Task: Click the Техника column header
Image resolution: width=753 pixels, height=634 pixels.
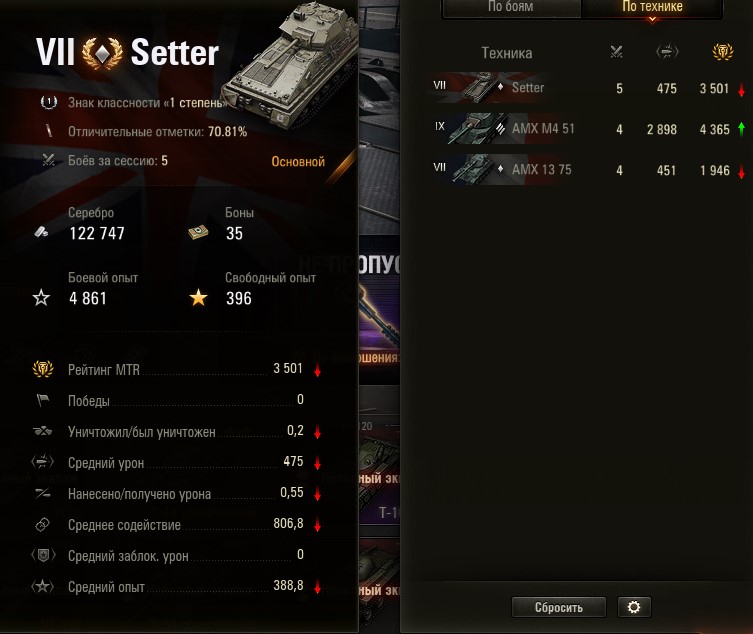Action: (x=507, y=53)
